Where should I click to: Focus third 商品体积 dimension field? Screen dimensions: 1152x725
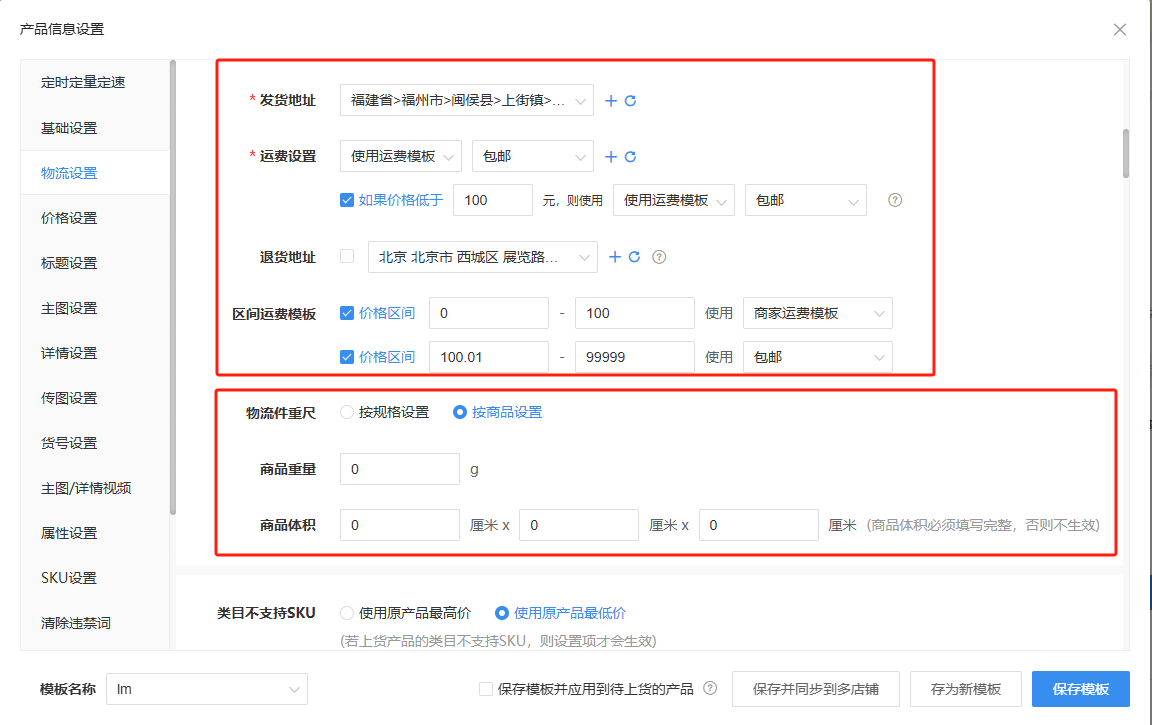pyautogui.click(x=759, y=525)
